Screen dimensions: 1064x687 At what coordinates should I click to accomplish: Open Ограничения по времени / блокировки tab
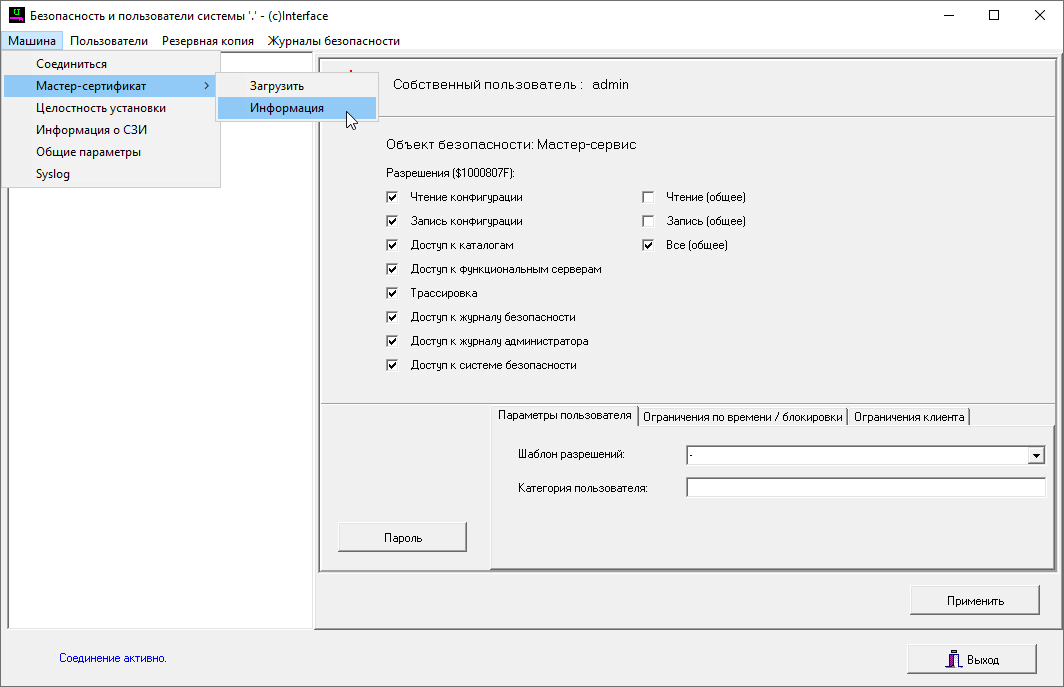[x=743, y=417]
